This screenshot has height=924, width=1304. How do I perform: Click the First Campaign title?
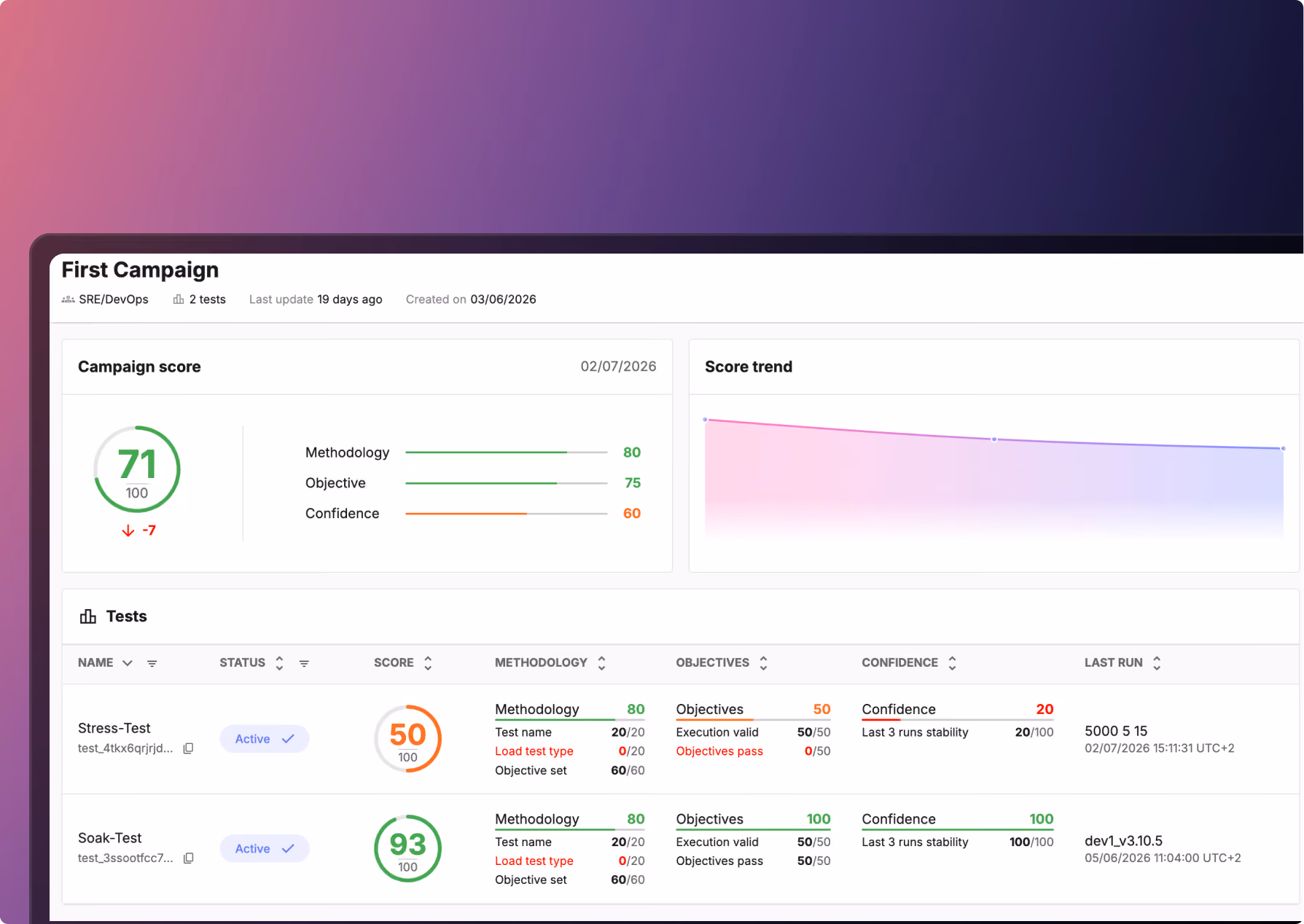point(140,270)
